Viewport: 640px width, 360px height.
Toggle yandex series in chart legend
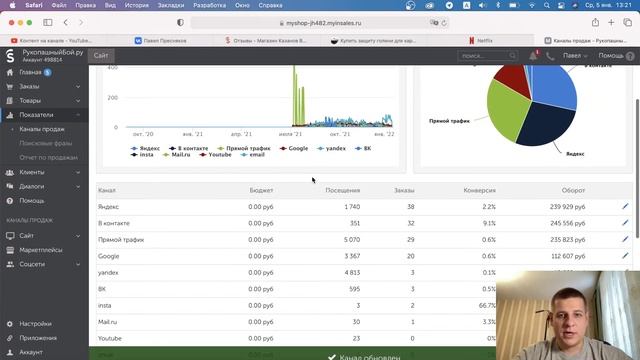[x=331, y=149]
